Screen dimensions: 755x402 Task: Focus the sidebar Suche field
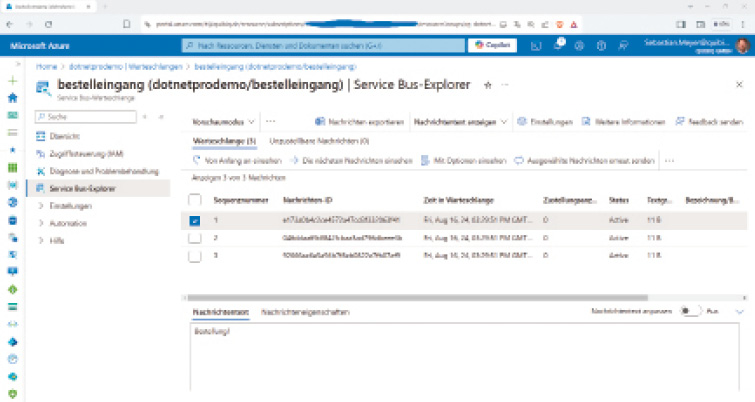pos(86,117)
